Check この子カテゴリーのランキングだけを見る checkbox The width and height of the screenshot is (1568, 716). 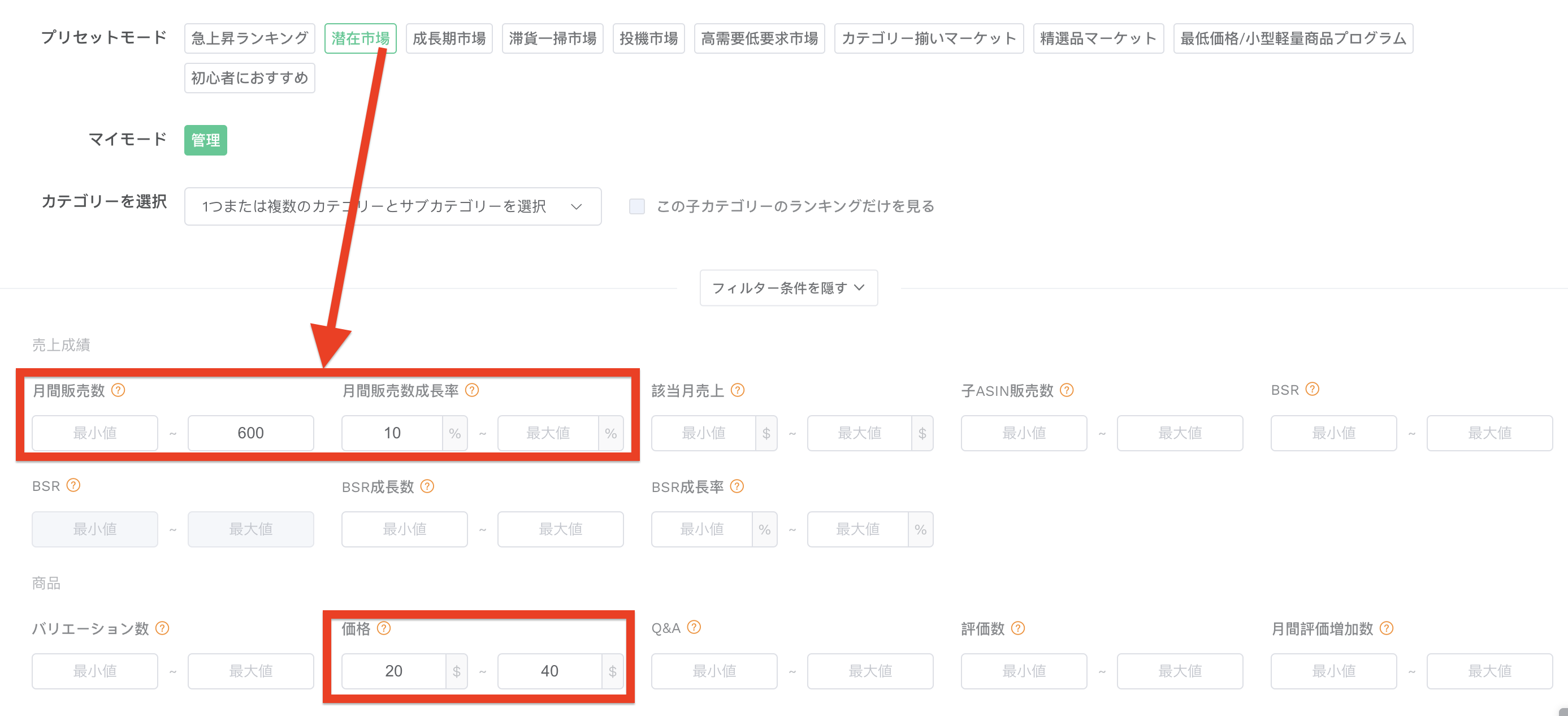pyautogui.click(x=636, y=206)
